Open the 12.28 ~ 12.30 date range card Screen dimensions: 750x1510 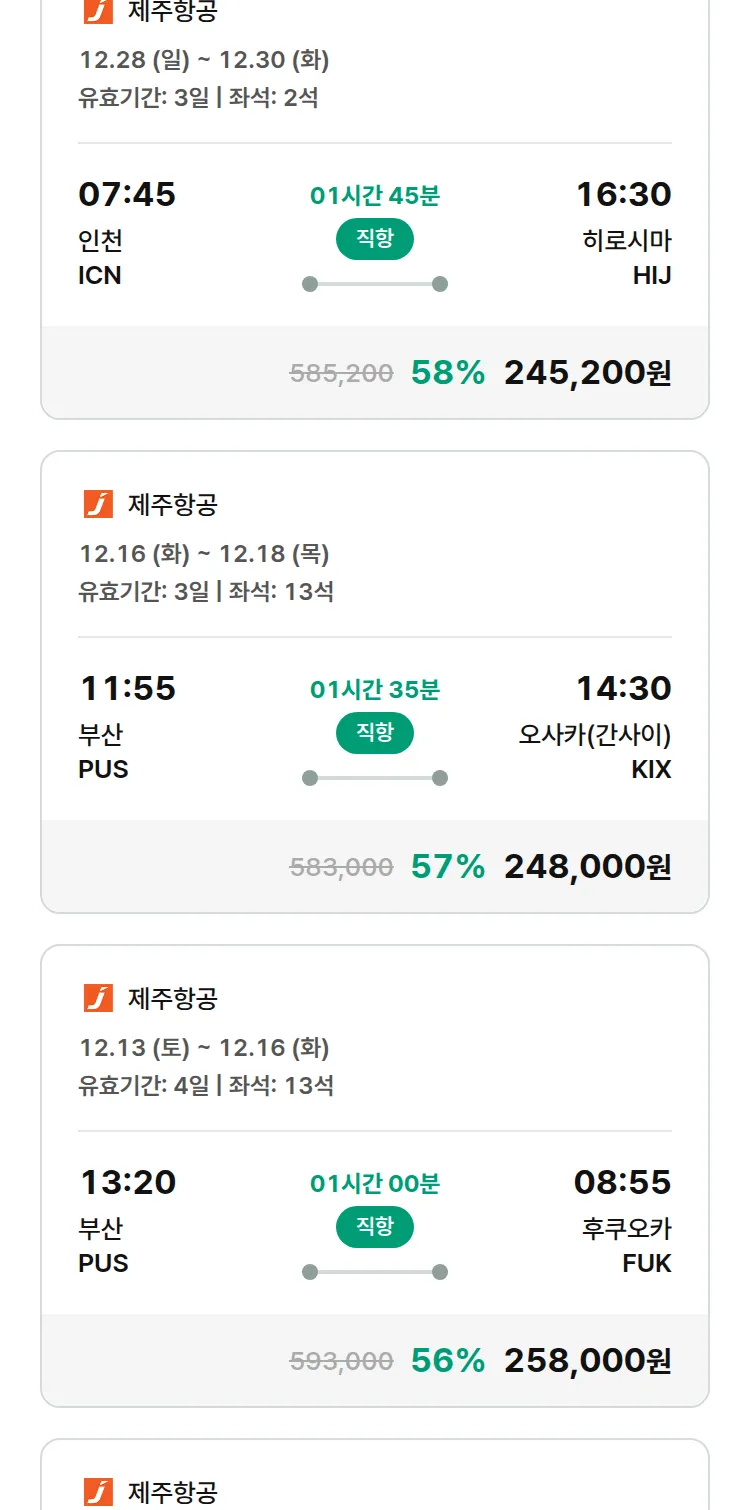click(204, 60)
